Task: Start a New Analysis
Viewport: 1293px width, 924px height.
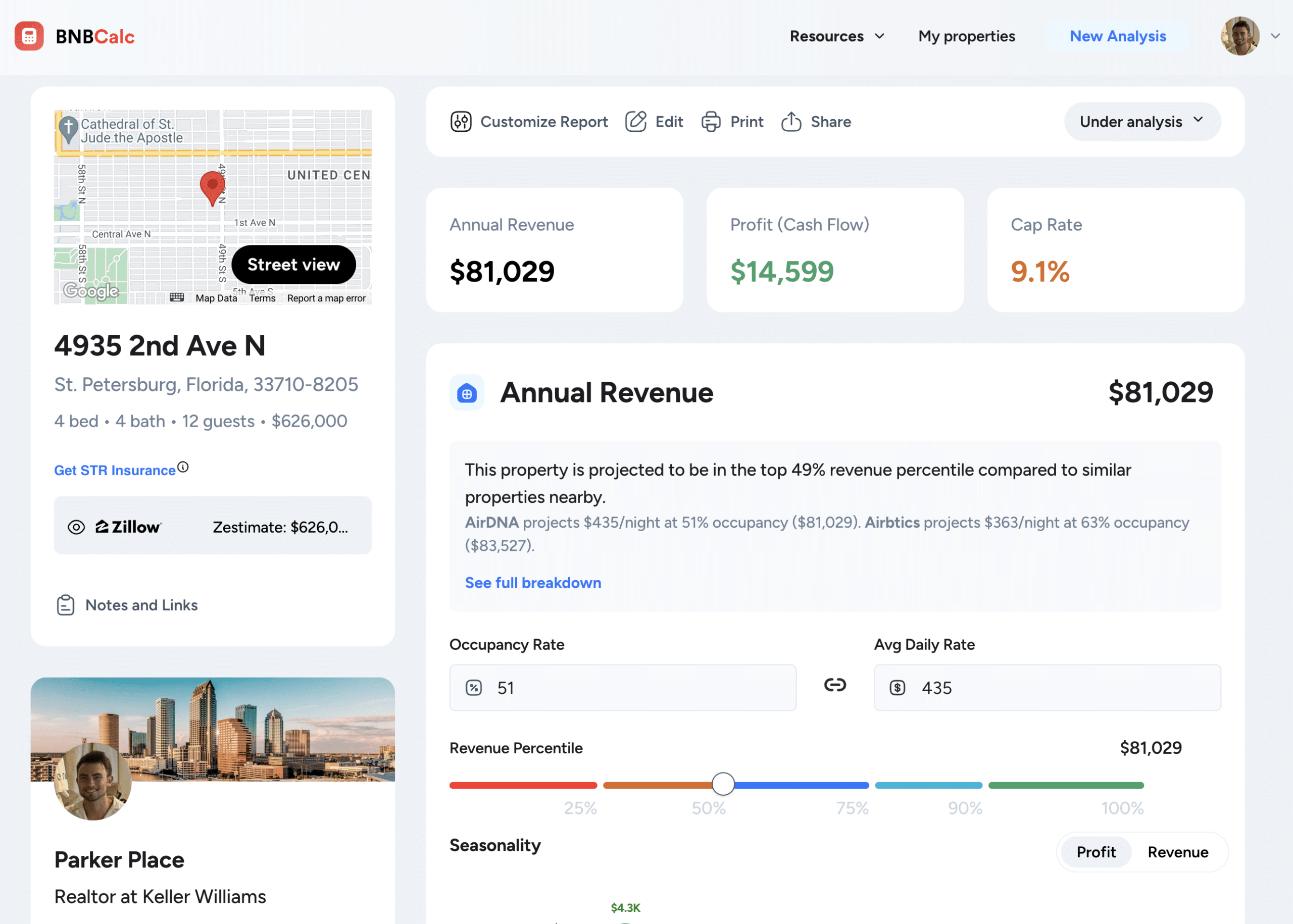Action: click(x=1118, y=36)
